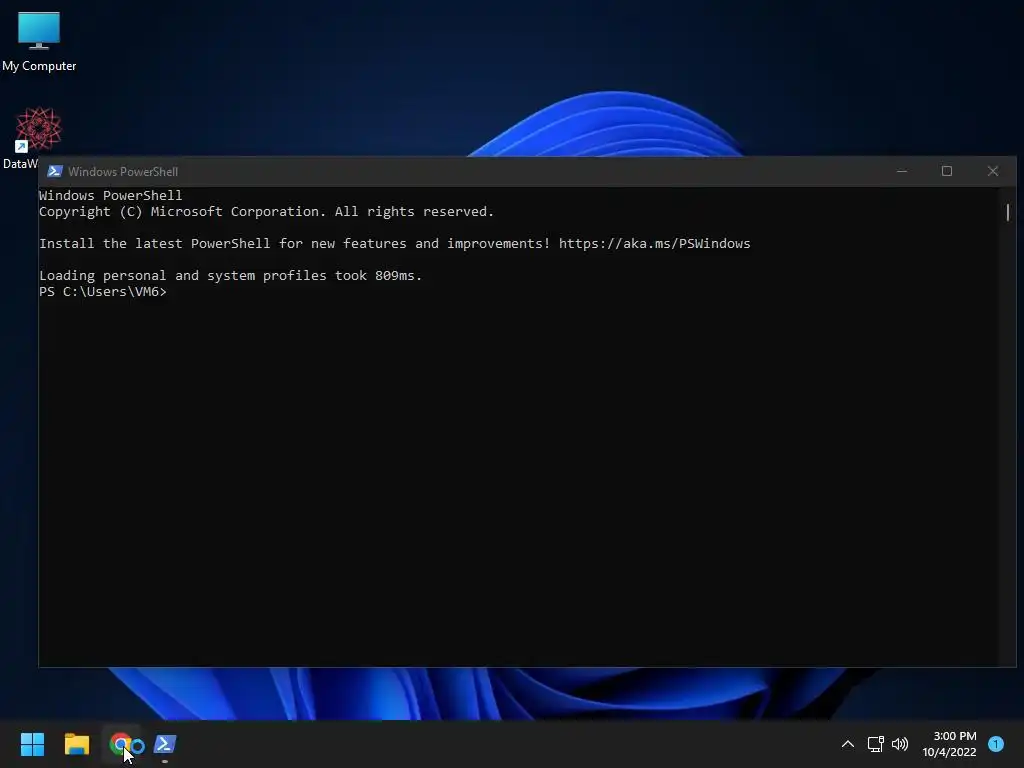Close the Windows PowerShell window
The width and height of the screenshot is (1024, 768).
coord(993,171)
